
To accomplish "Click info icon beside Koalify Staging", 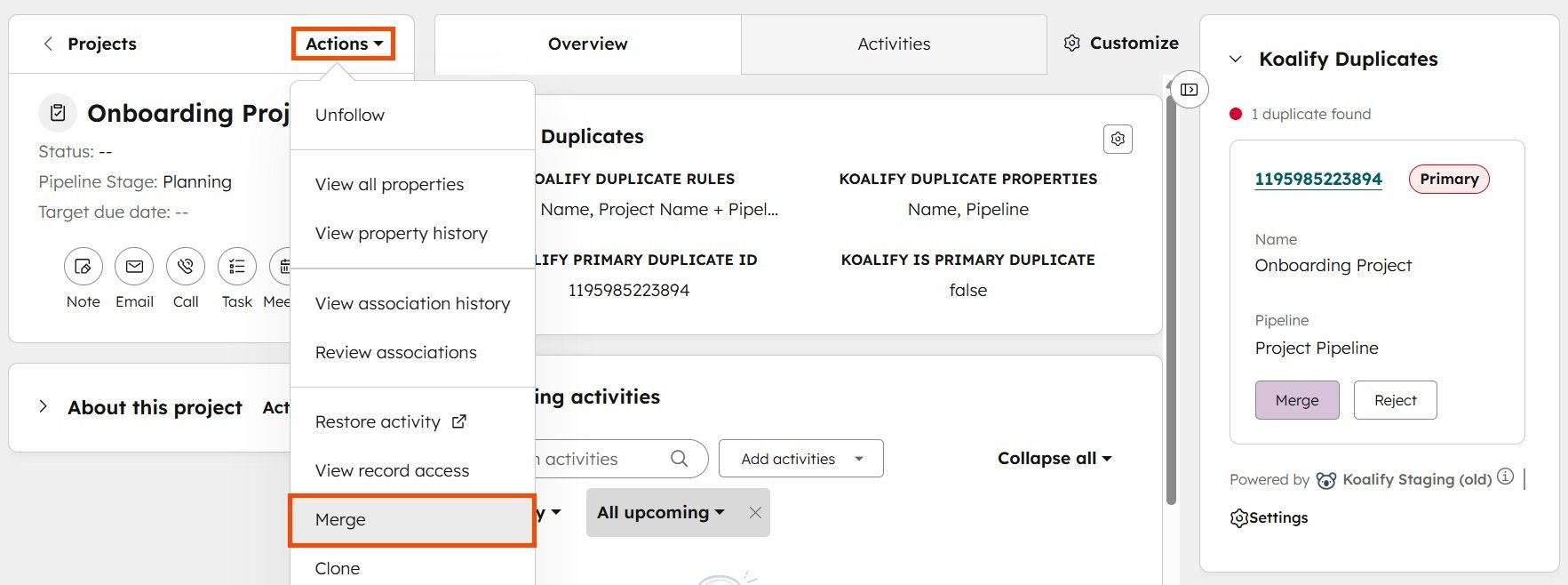I will [1505, 477].
